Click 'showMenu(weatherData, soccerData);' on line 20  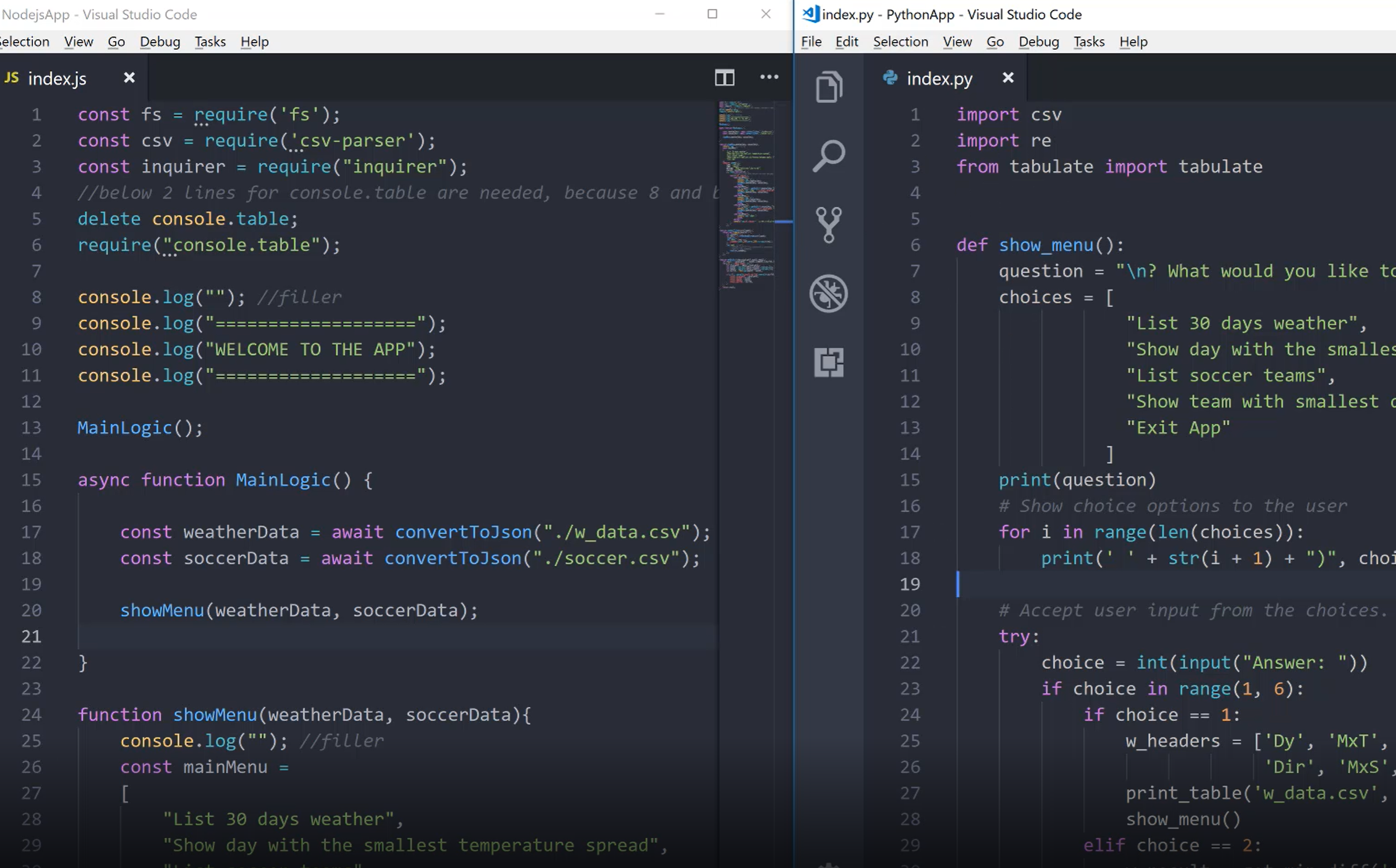click(299, 610)
